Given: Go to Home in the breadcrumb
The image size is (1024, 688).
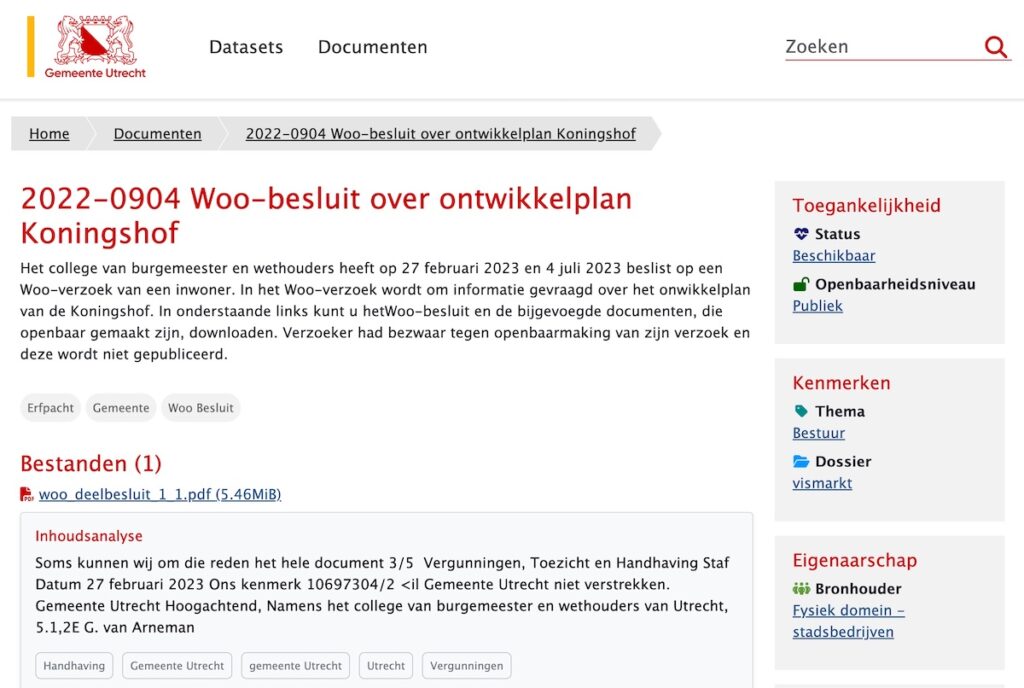Looking at the screenshot, I should click(x=49, y=134).
